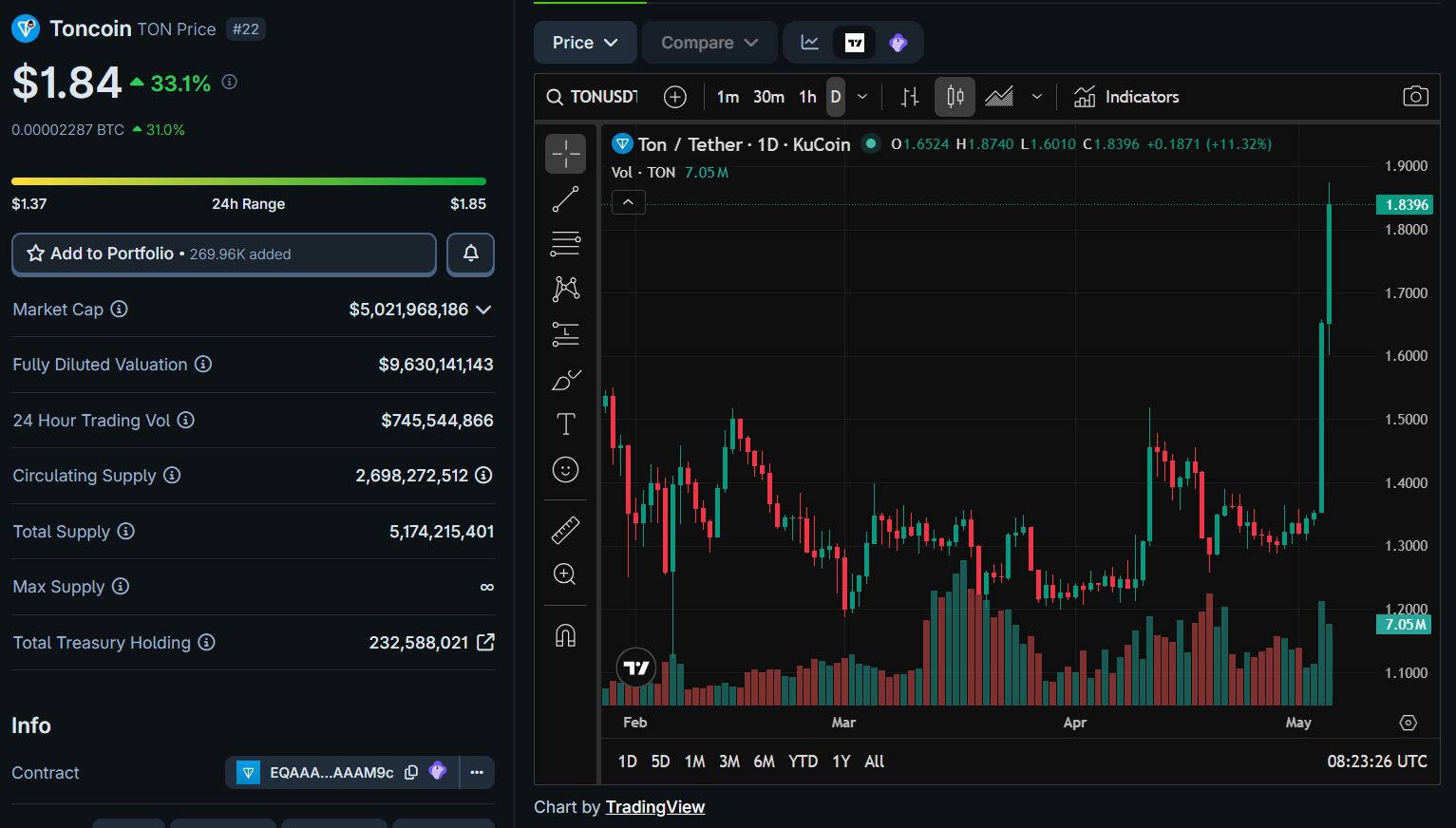Select the text annotation tool
The width and height of the screenshot is (1456, 828).
coord(565,424)
